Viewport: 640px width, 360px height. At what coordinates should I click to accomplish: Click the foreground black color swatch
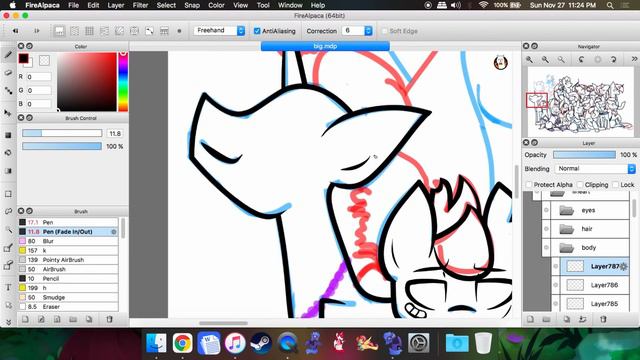[x=23, y=58]
